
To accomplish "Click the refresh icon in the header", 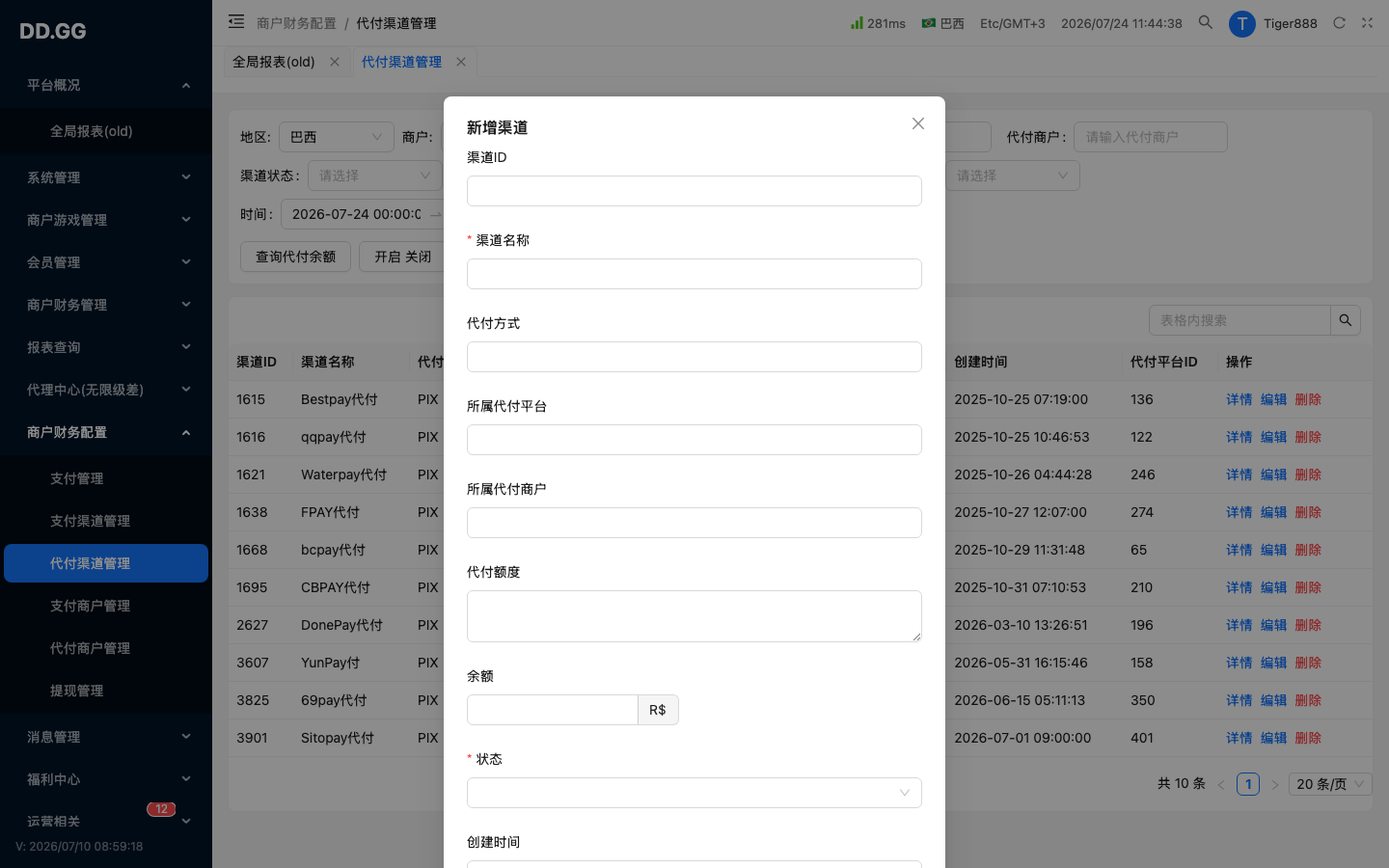I will click(x=1339, y=22).
